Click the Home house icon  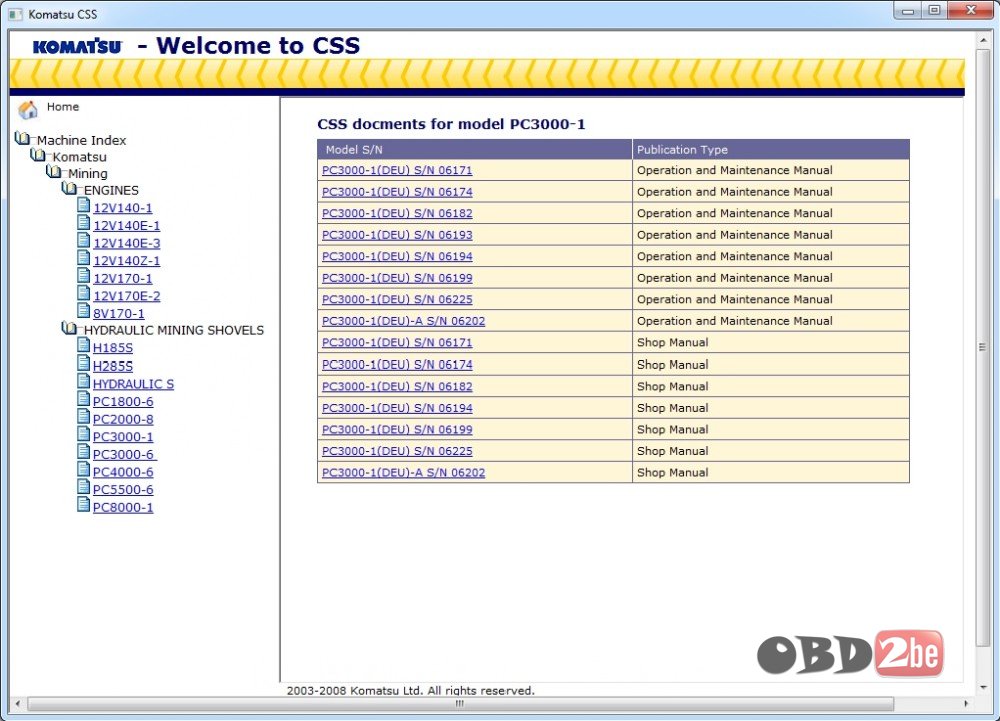27,110
